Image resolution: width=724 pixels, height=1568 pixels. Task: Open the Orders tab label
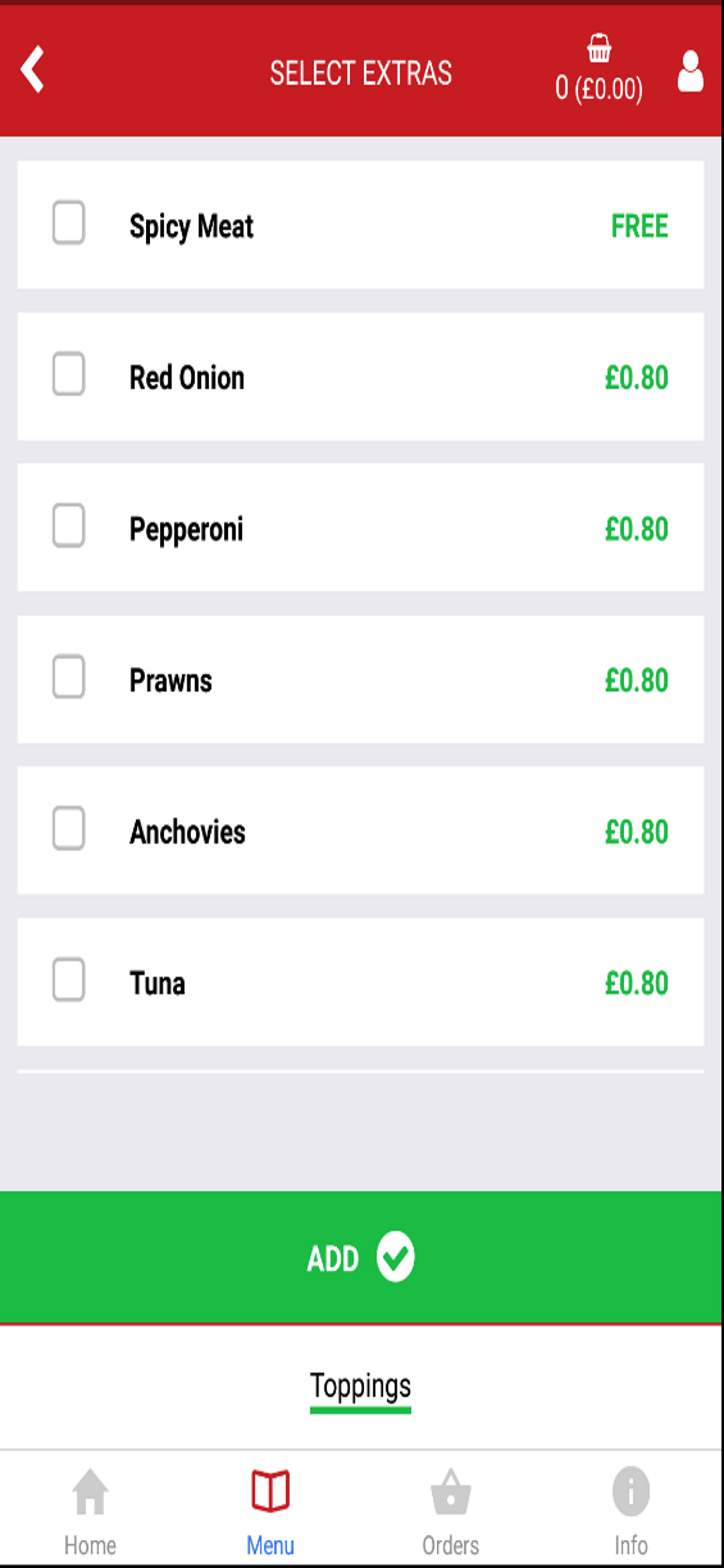coord(450,1545)
